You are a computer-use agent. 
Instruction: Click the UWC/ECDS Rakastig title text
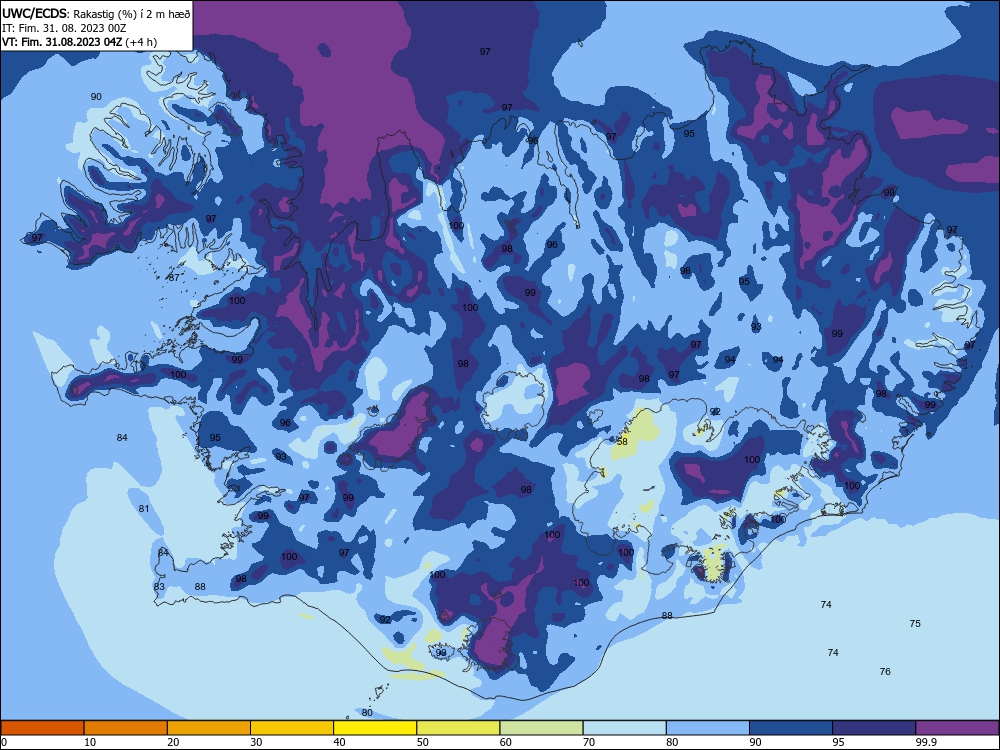(x=96, y=13)
